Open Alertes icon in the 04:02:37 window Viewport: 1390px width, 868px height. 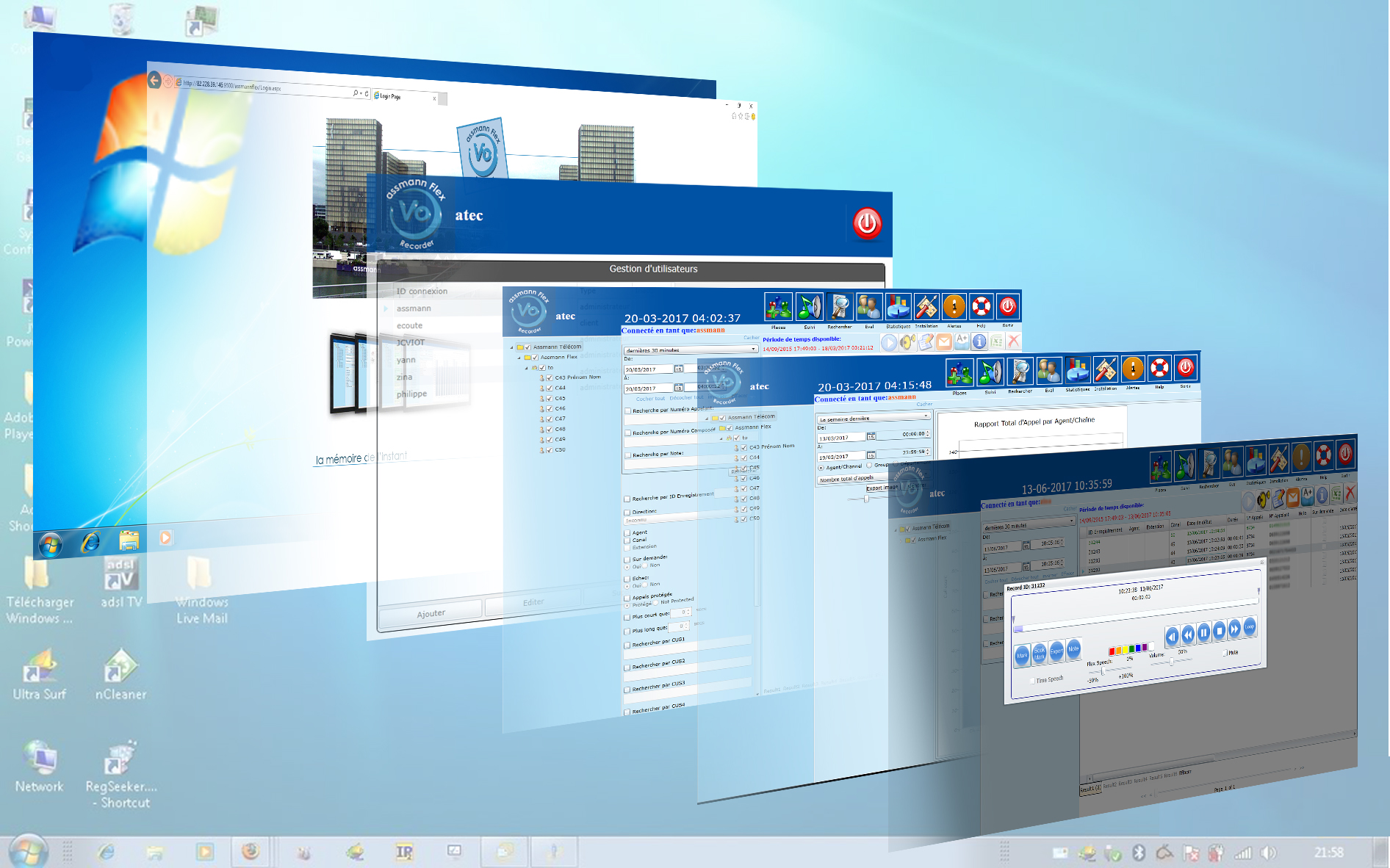pos(954,307)
